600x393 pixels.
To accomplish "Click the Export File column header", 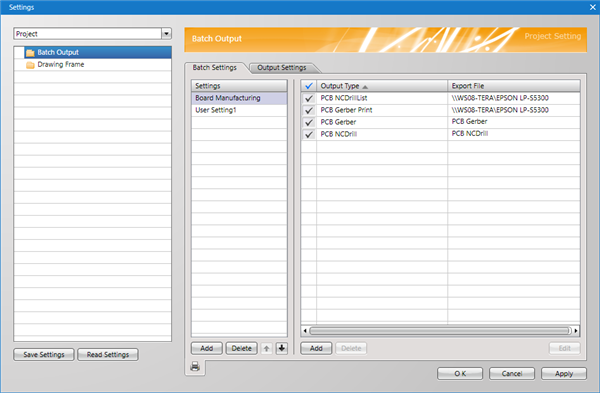I will click(x=514, y=86).
